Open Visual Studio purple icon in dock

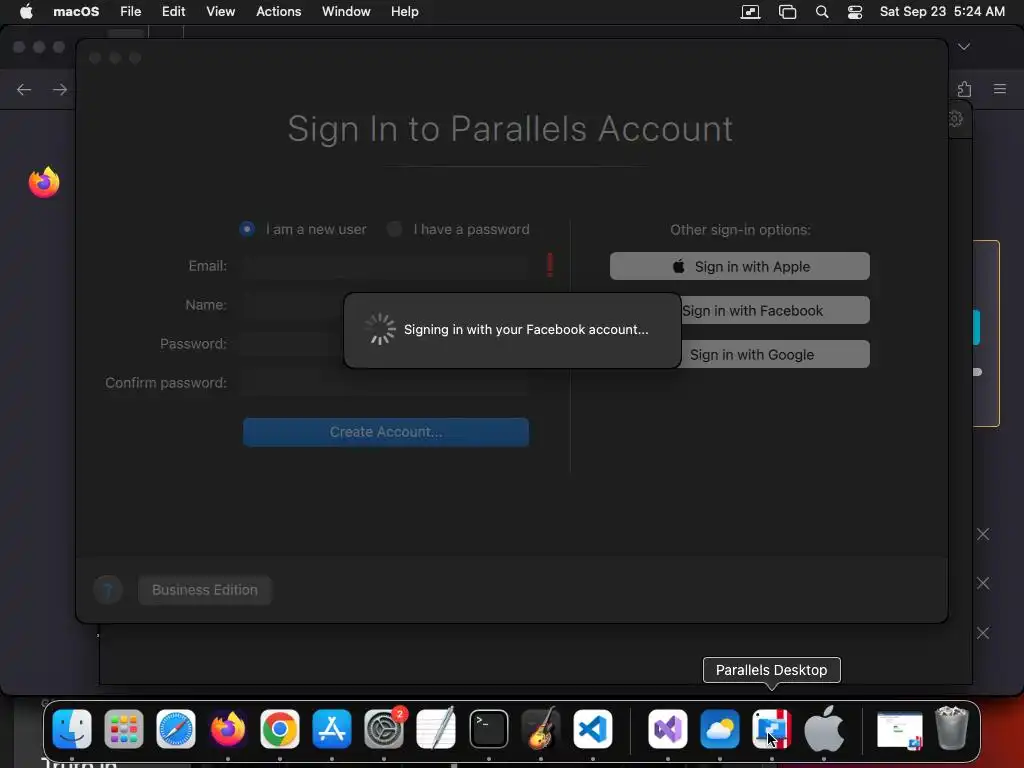(667, 729)
